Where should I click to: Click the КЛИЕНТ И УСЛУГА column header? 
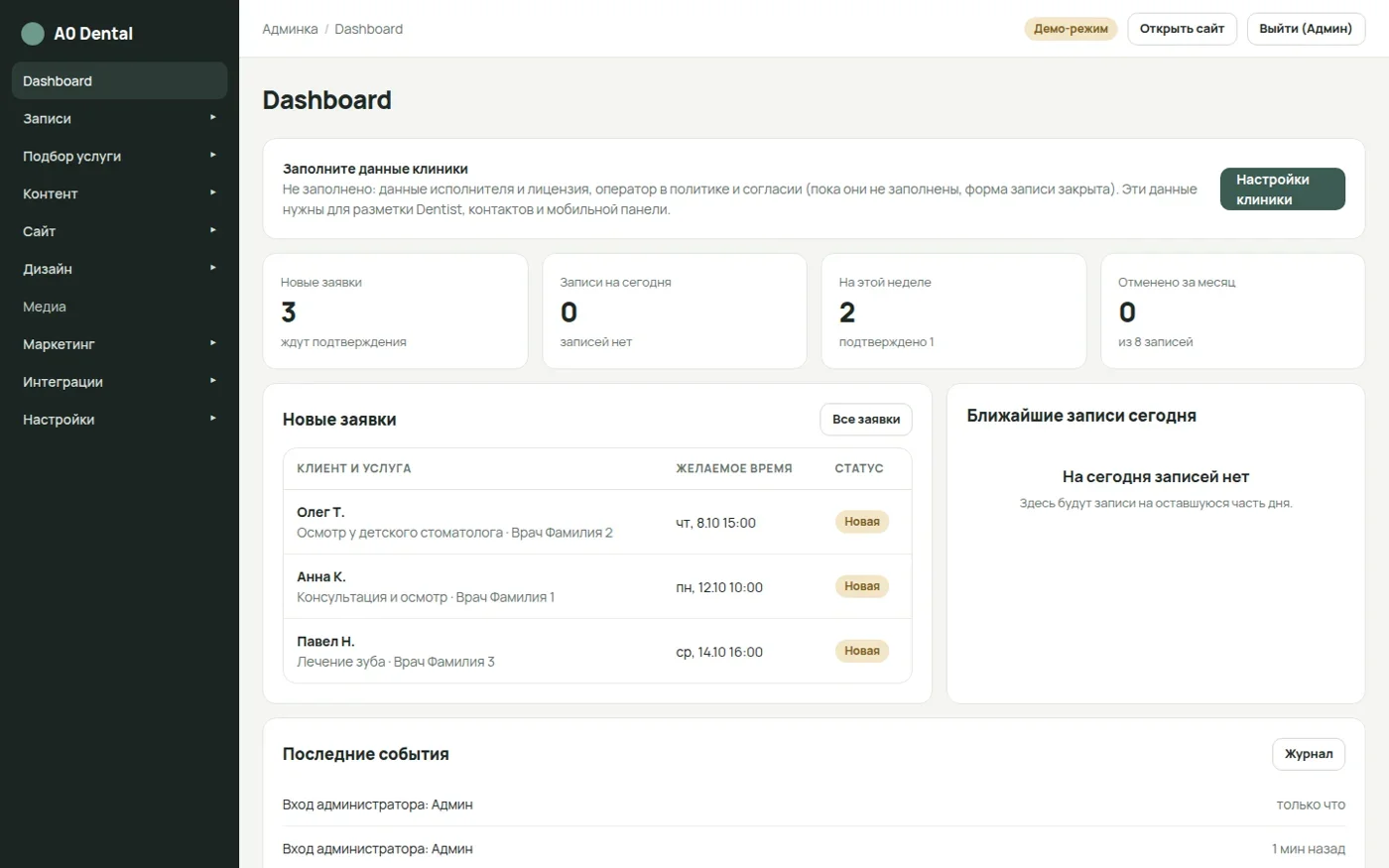[x=354, y=468]
